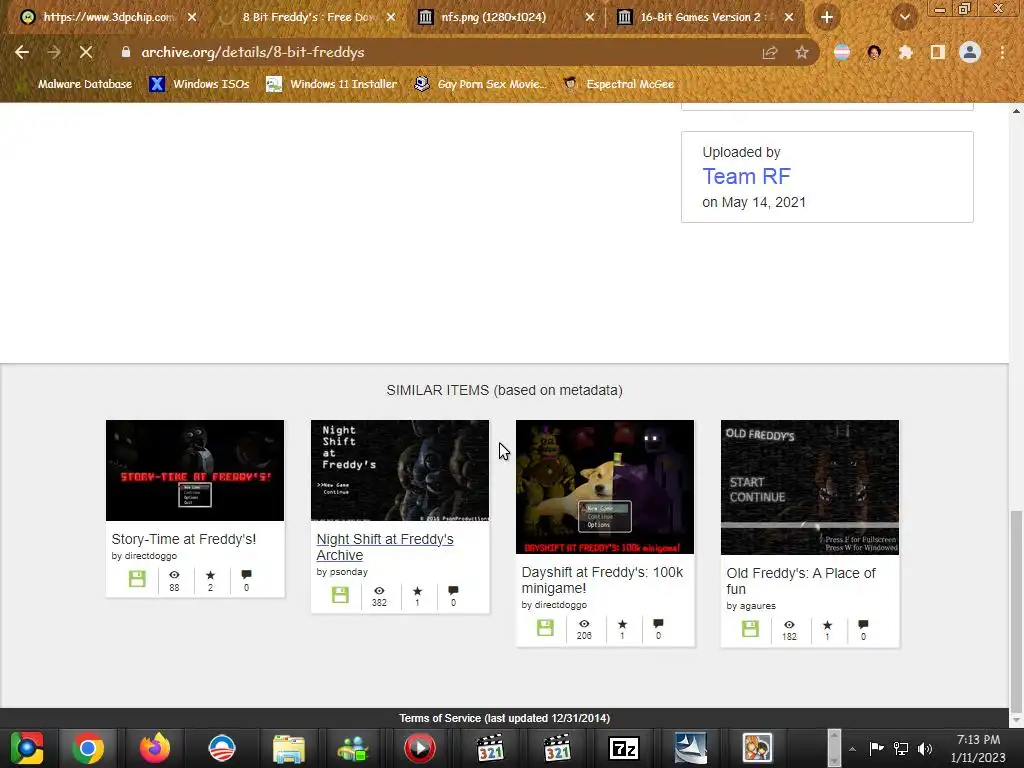This screenshot has width=1024, height=768.
Task: Open the Chrome three-dot menu
Action: point(1002,52)
